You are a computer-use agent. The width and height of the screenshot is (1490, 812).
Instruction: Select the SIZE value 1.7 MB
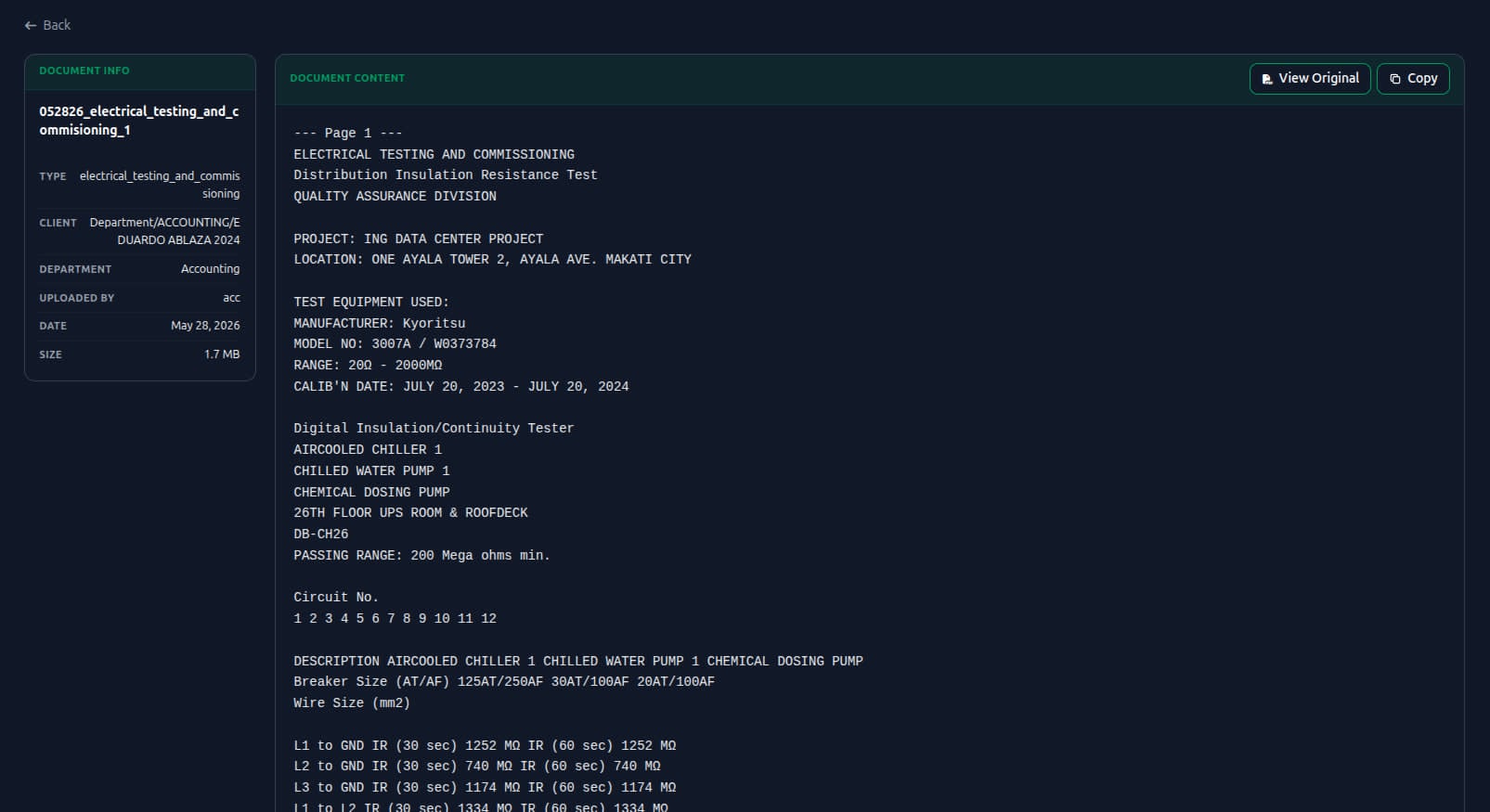[x=222, y=354]
